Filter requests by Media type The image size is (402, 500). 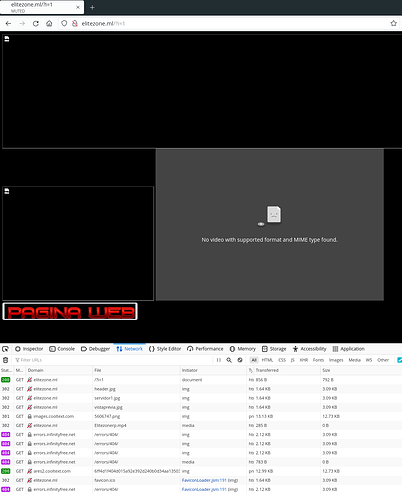[x=354, y=360]
